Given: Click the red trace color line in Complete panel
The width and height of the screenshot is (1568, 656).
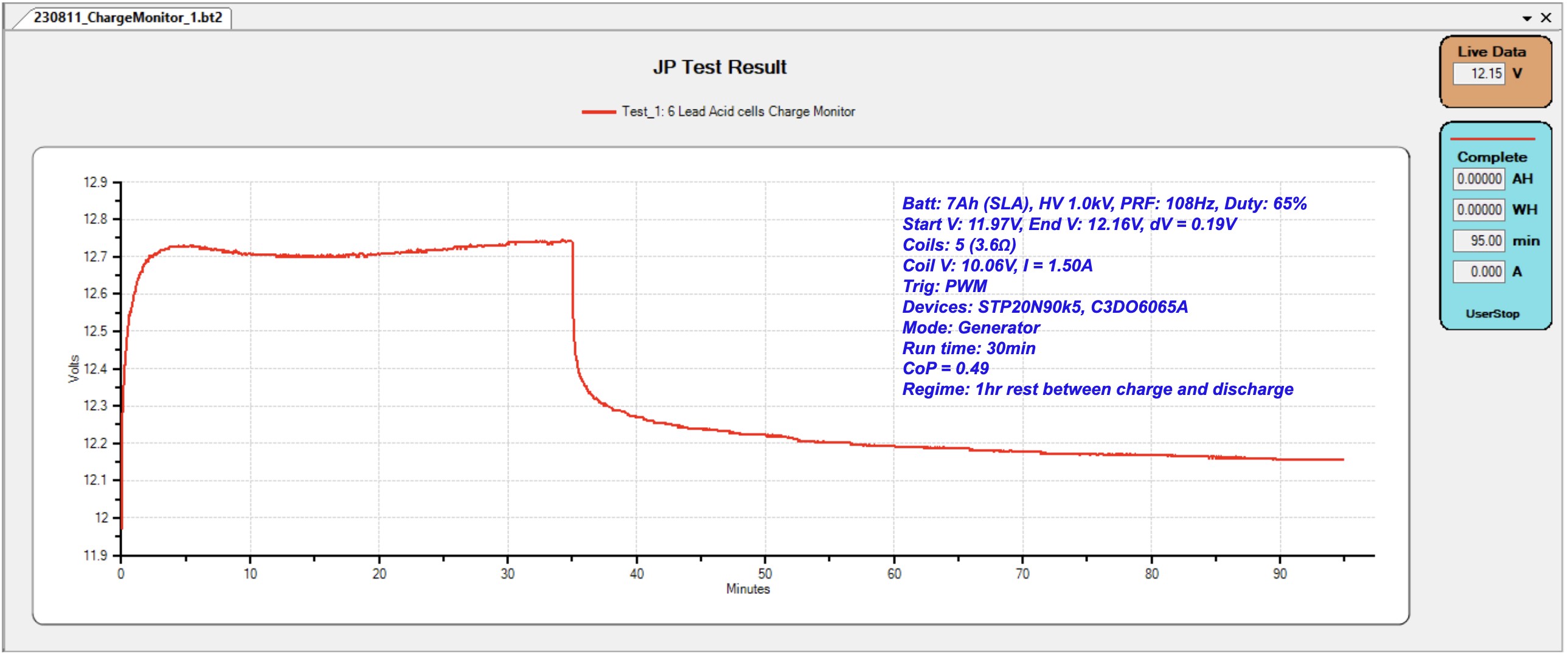Looking at the screenshot, I should point(1493,139).
